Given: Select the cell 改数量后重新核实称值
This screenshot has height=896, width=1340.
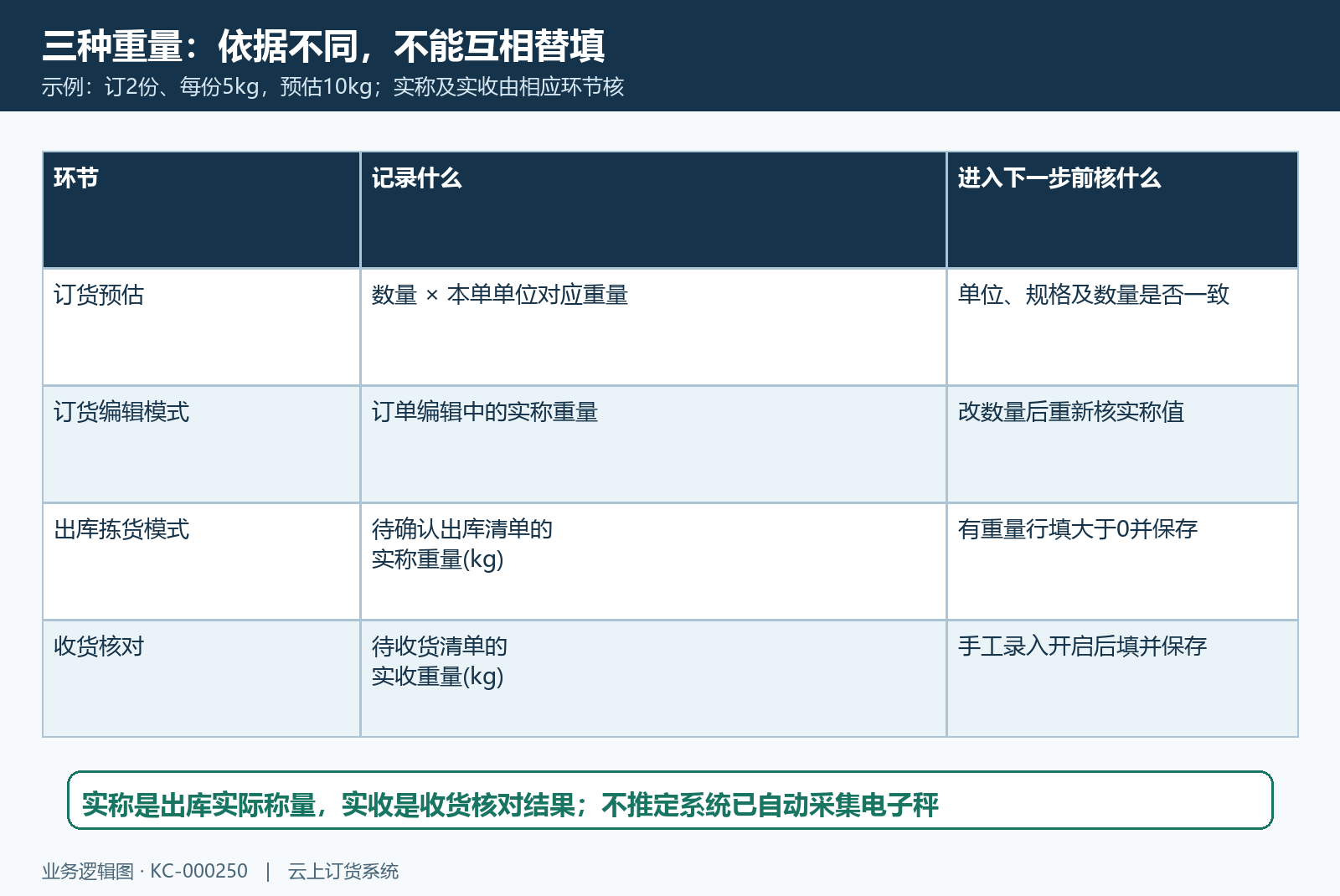Looking at the screenshot, I should coord(1122,445).
